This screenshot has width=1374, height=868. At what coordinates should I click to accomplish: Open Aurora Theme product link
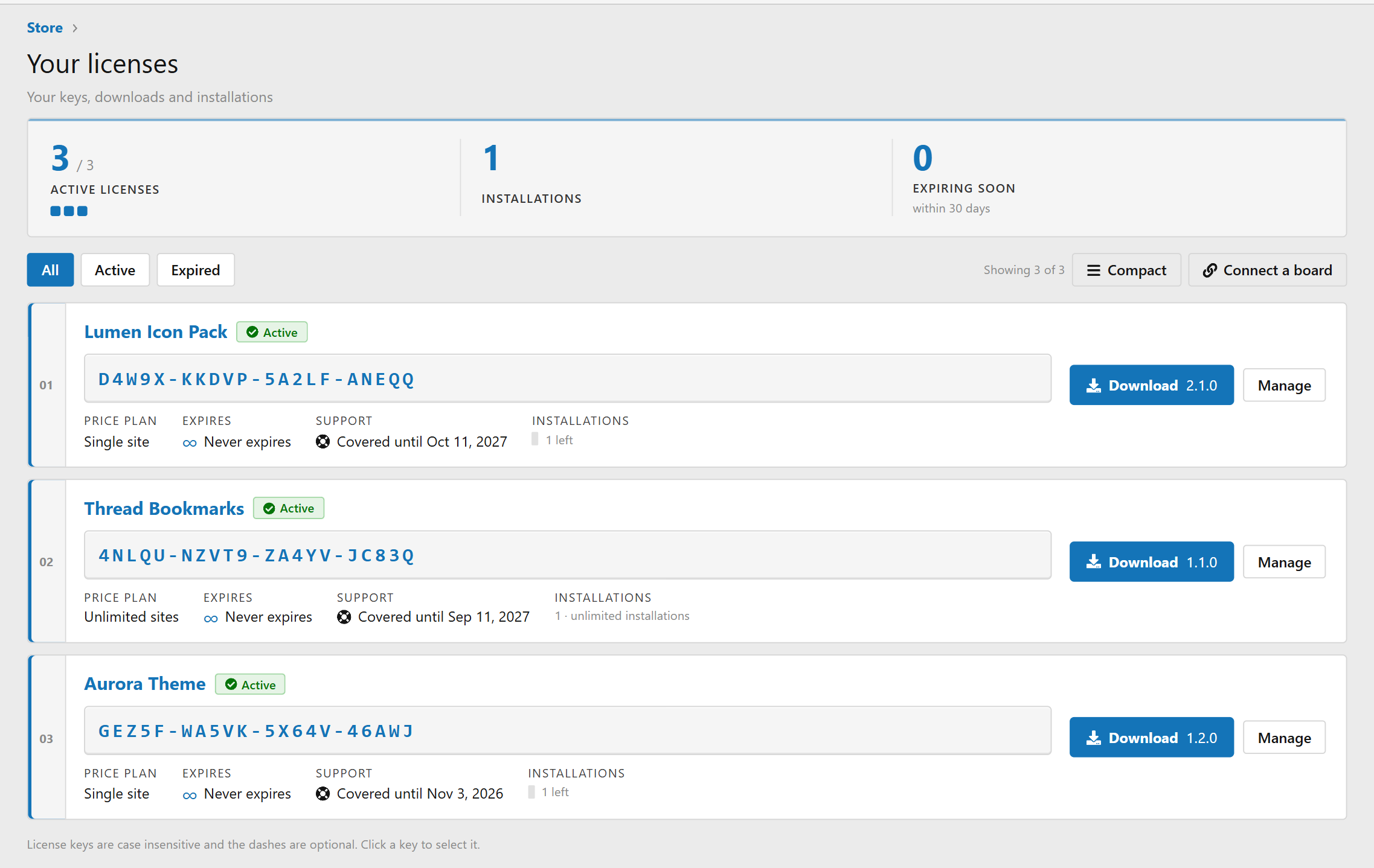click(x=145, y=684)
